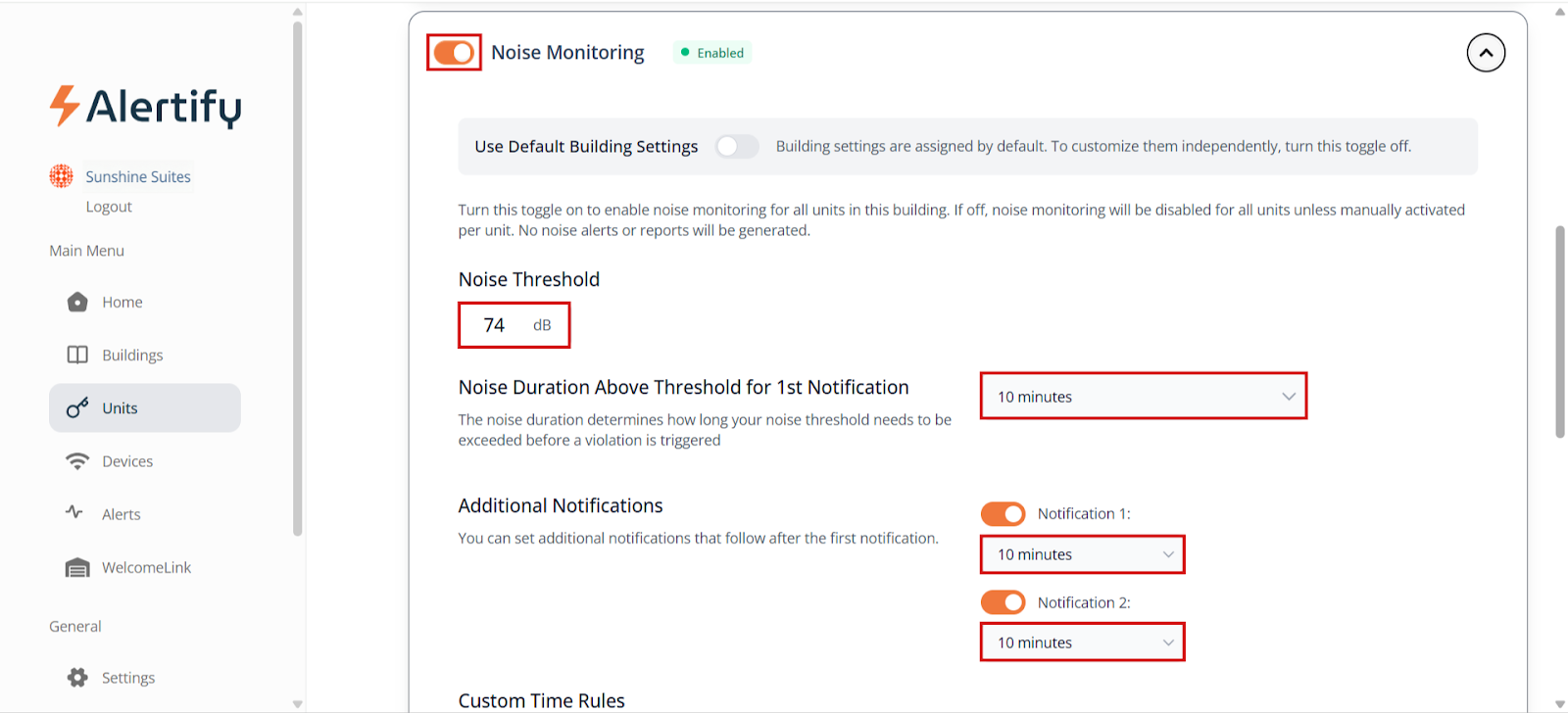Click the WelcomeLink garage icon

[77, 568]
